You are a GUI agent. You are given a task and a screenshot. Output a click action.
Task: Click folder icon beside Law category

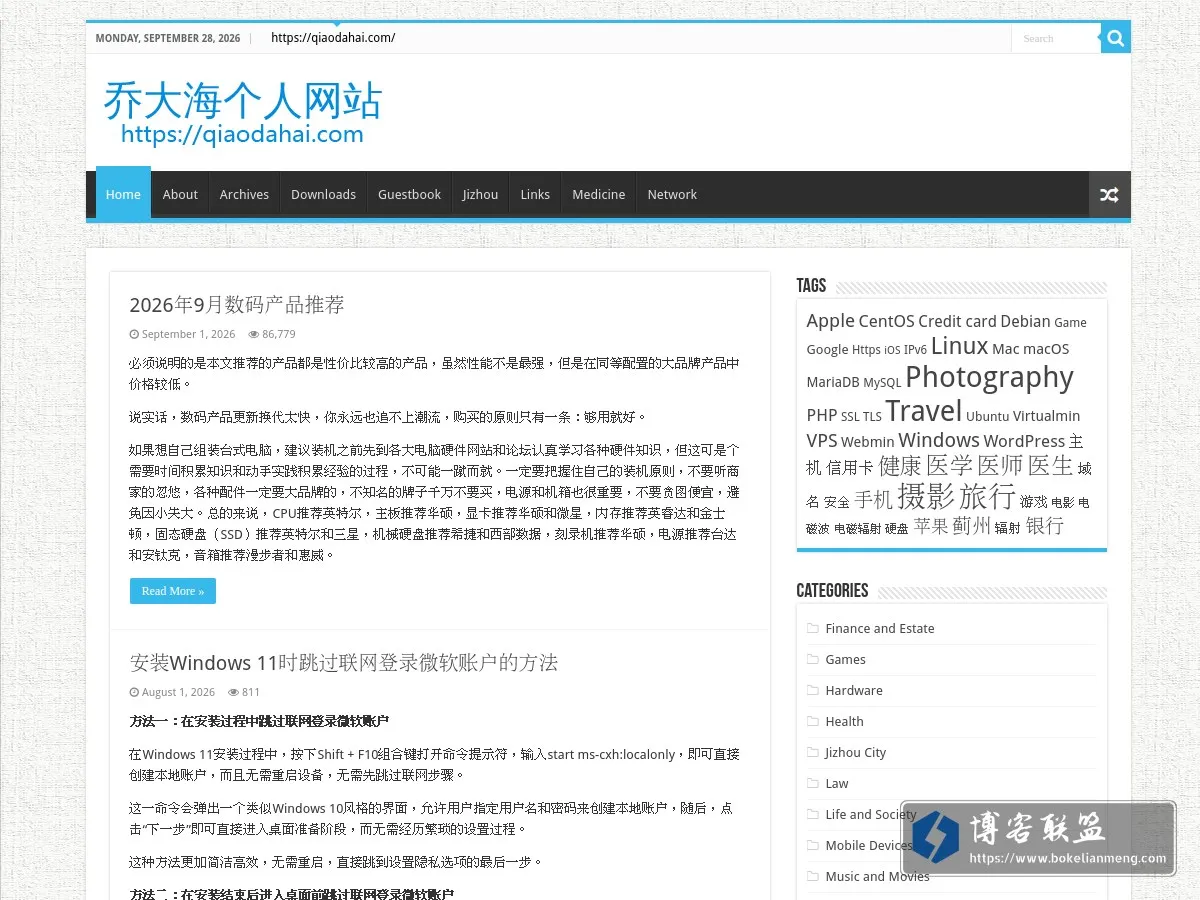(813, 783)
